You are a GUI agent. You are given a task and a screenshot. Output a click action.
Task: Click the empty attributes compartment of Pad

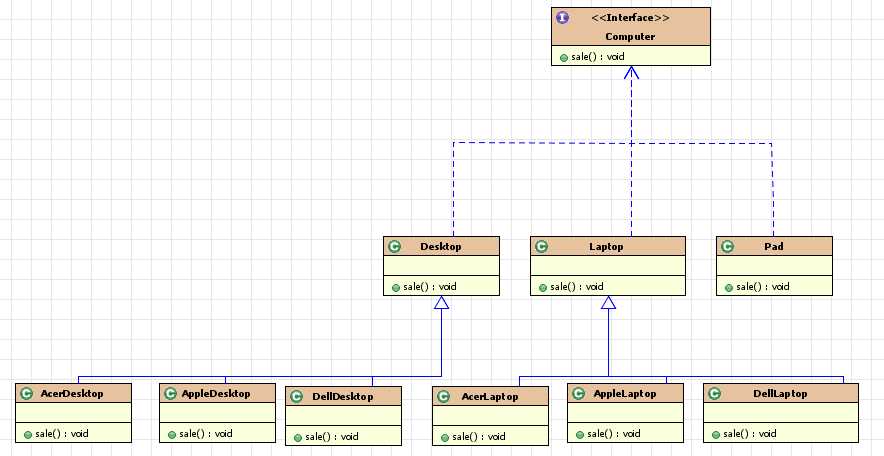click(774, 266)
